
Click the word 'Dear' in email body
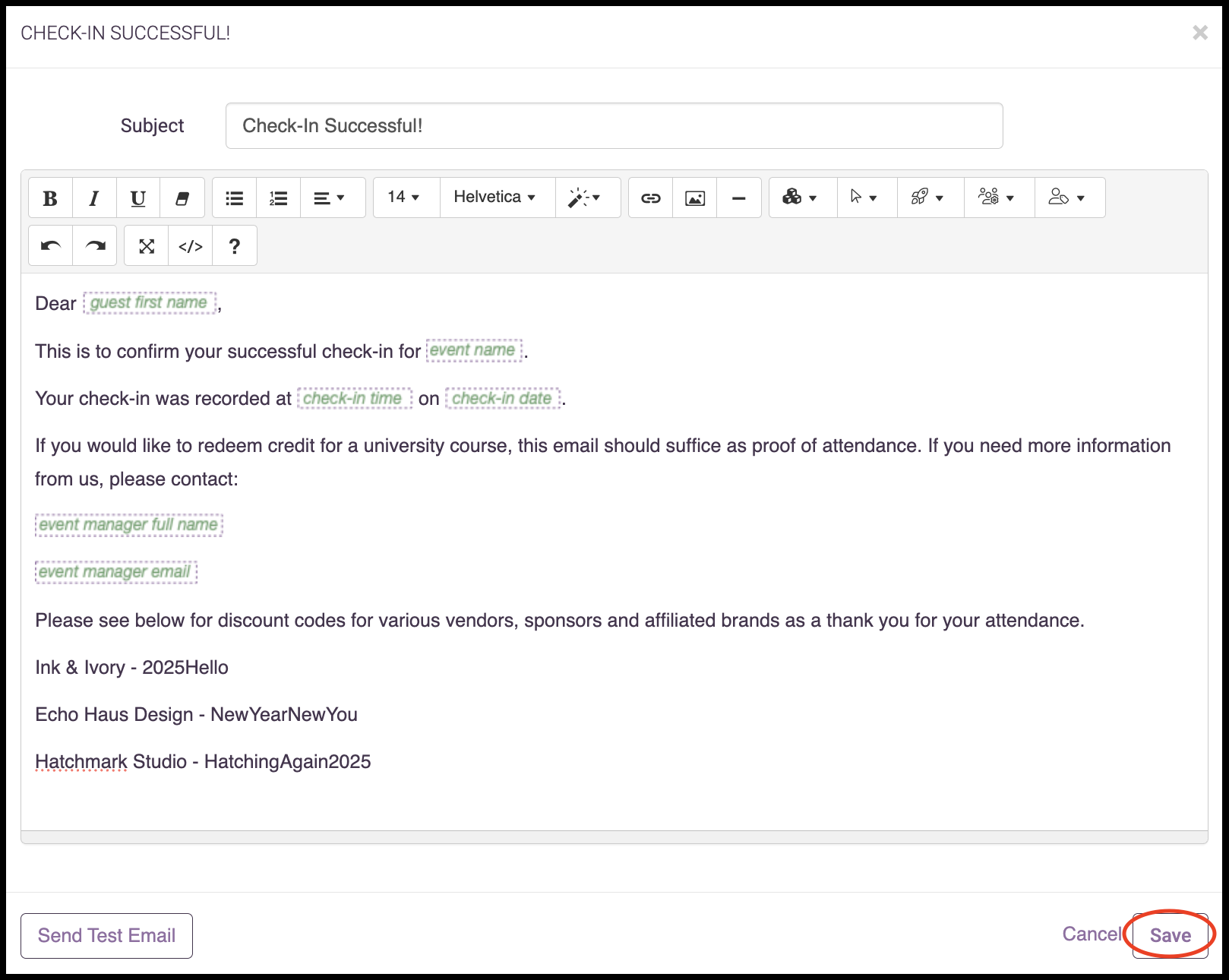tap(55, 304)
